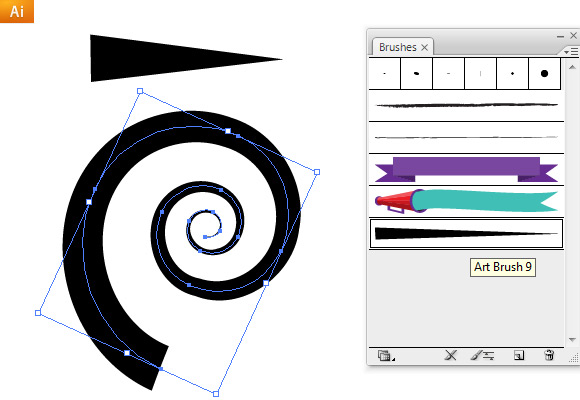Click the right corner handle of spiral bounding box
This screenshot has width=580, height=400.
(317, 172)
